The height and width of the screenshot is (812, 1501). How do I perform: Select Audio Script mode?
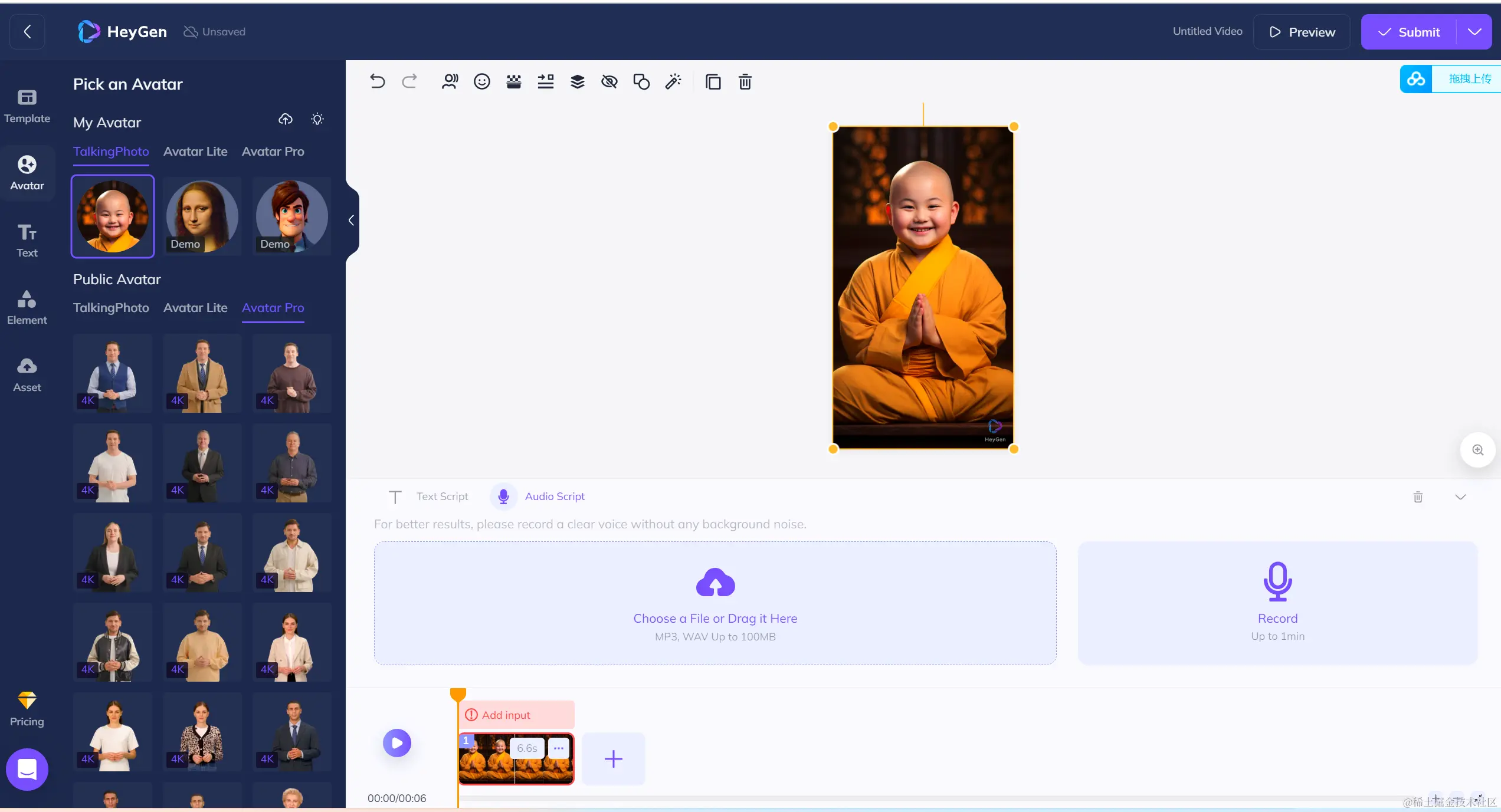(x=554, y=497)
